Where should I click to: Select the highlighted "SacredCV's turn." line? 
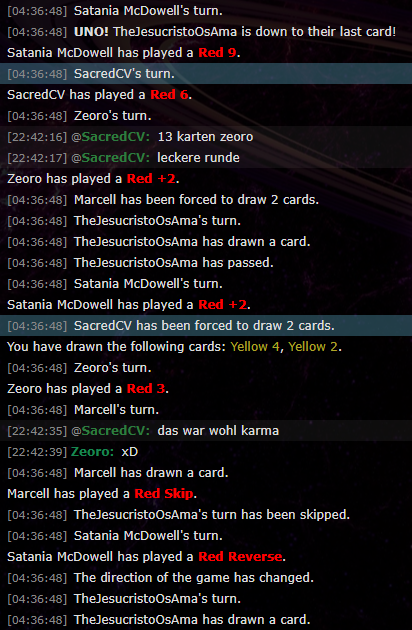(206, 74)
